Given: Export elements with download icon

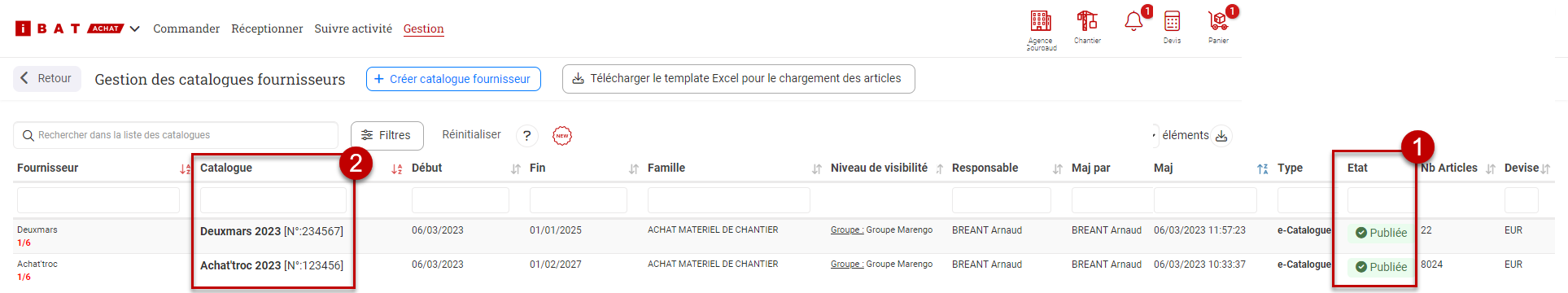Looking at the screenshot, I should (x=1221, y=136).
